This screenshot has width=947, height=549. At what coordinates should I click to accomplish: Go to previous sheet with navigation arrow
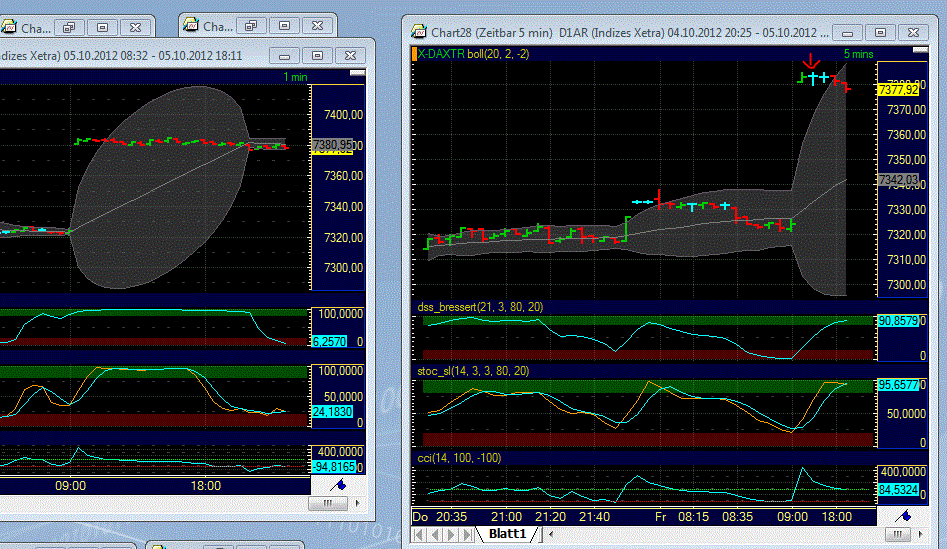(x=434, y=534)
